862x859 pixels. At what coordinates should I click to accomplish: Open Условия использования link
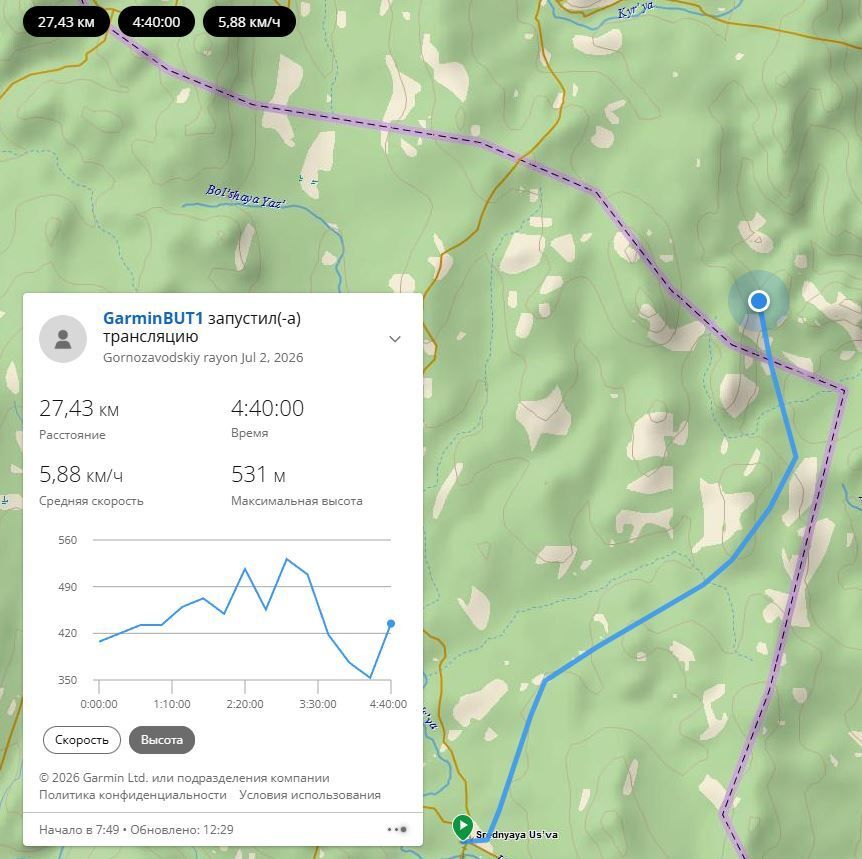(310, 795)
